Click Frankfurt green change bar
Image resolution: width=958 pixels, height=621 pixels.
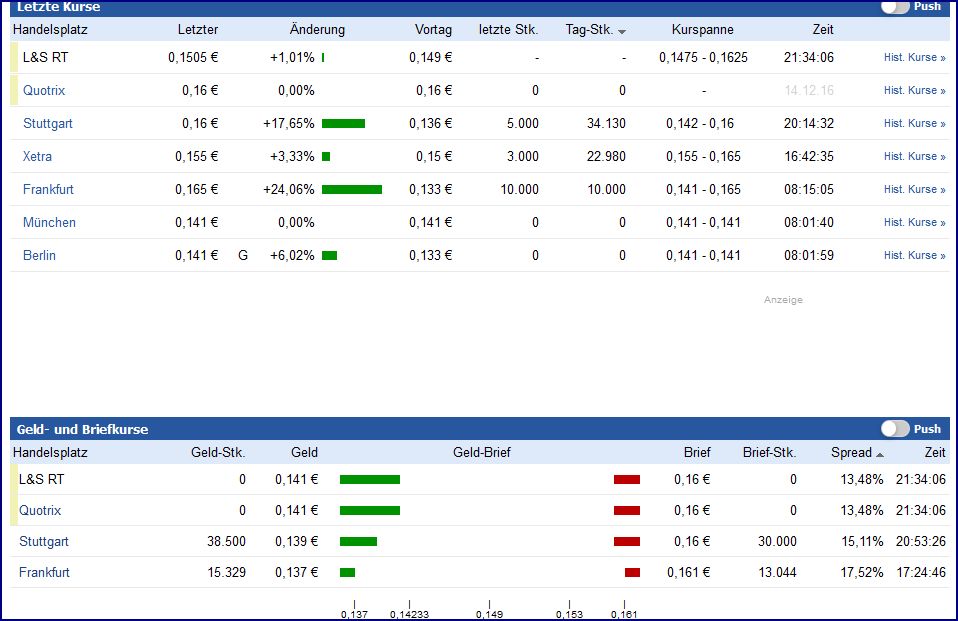click(x=351, y=190)
